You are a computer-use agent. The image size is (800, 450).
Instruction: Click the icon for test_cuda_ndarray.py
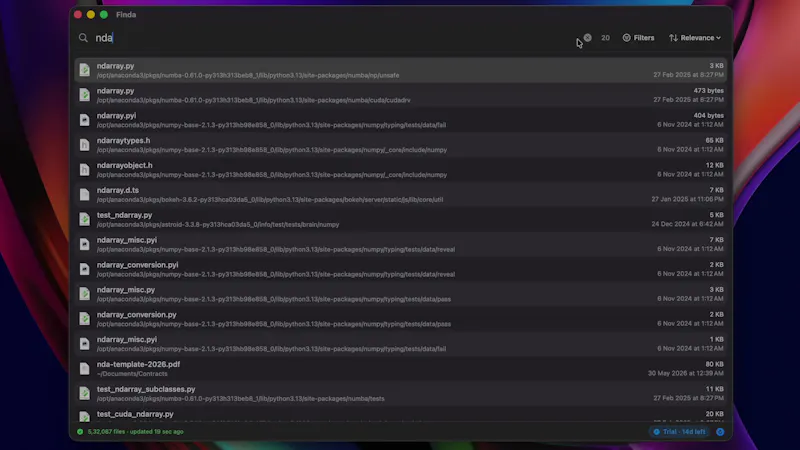click(x=85, y=416)
